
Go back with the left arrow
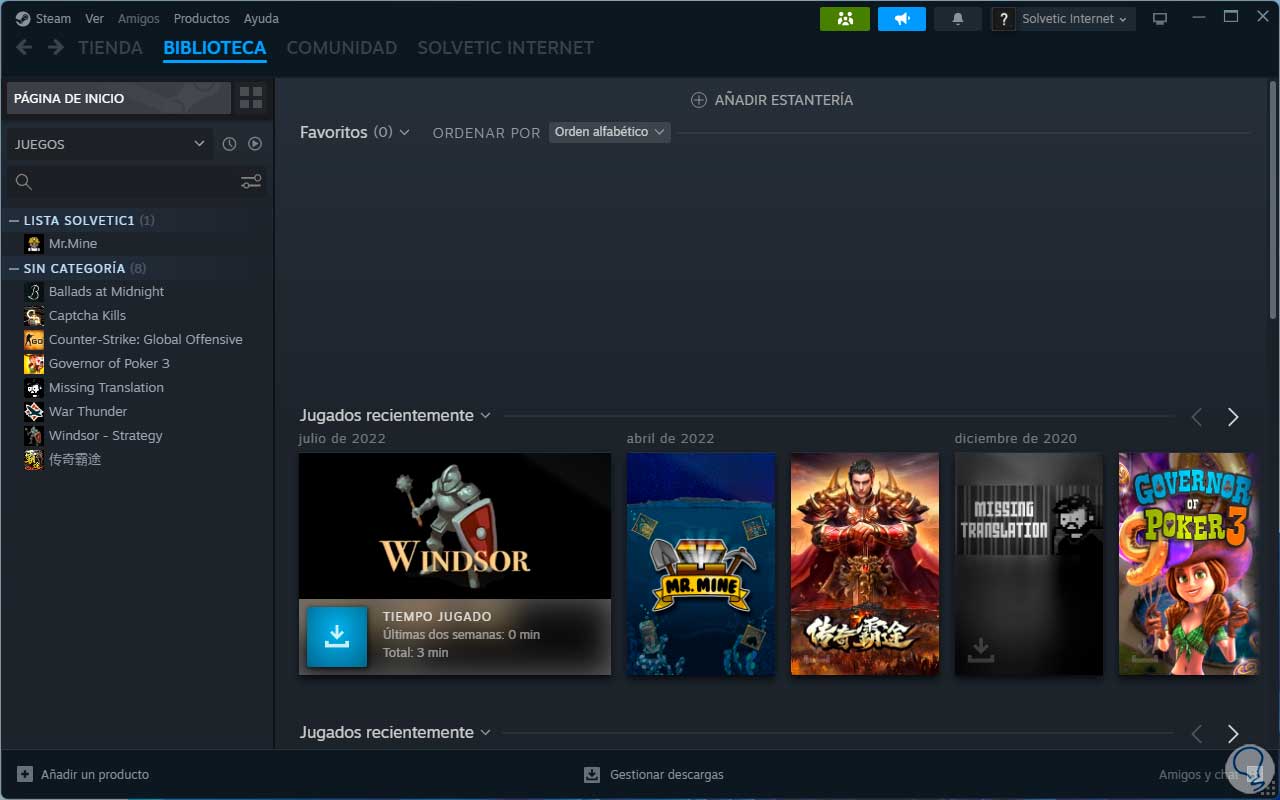[24, 47]
